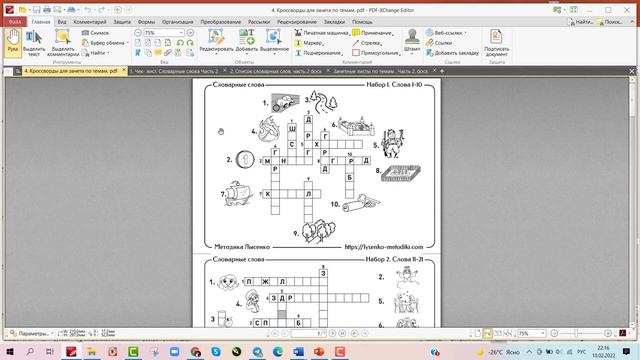This screenshot has width=640, height=360.
Task: Click the Undo arrow in quick access toolbar
Action: click(x=87, y=10)
